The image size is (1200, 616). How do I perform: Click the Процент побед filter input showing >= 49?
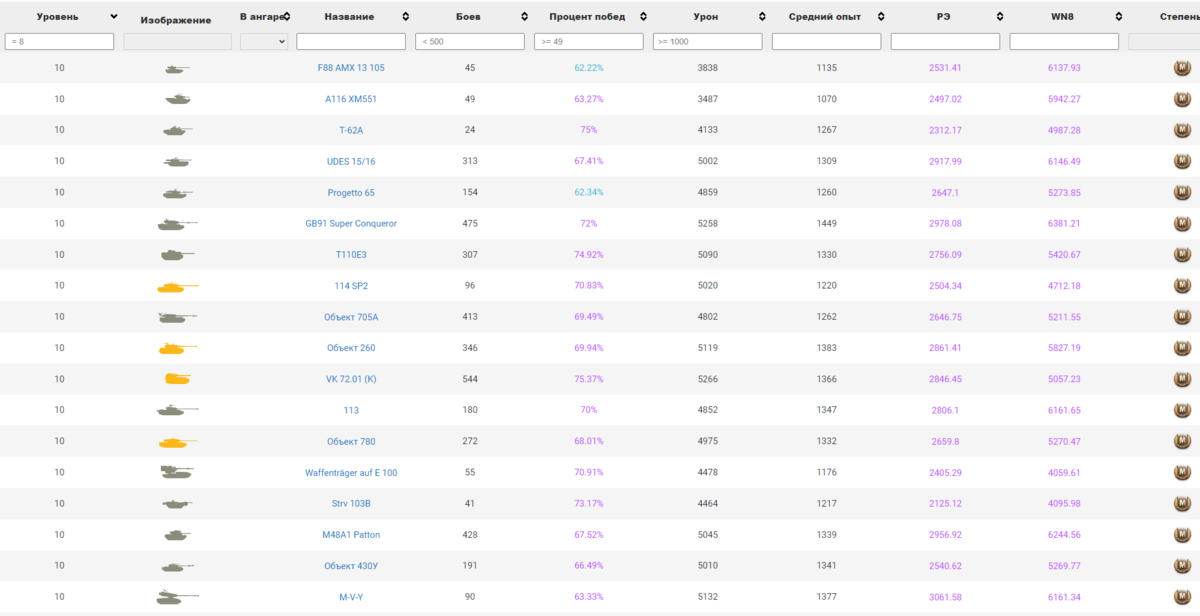tap(589, 42)
